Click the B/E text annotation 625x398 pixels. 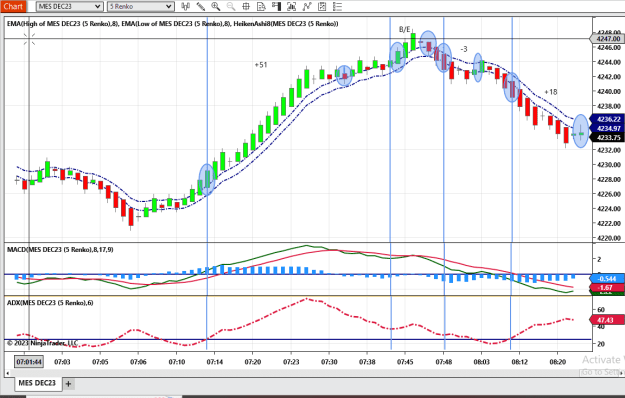(x=404, y=29)
